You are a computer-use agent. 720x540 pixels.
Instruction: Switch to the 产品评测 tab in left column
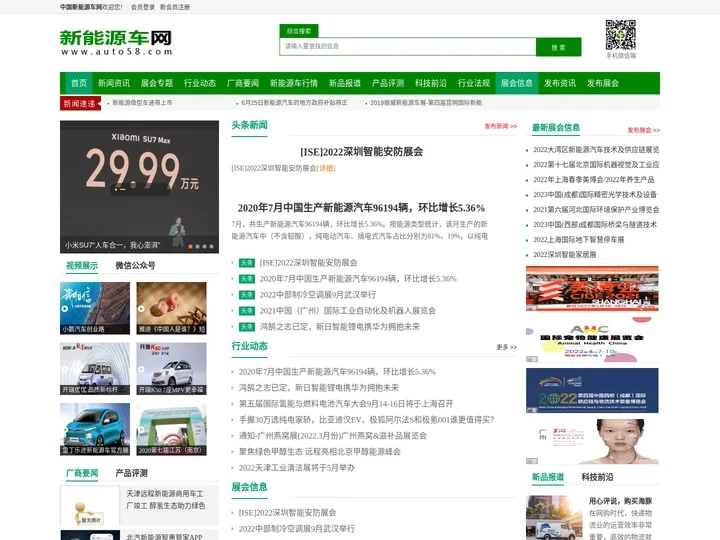[131, 473]
